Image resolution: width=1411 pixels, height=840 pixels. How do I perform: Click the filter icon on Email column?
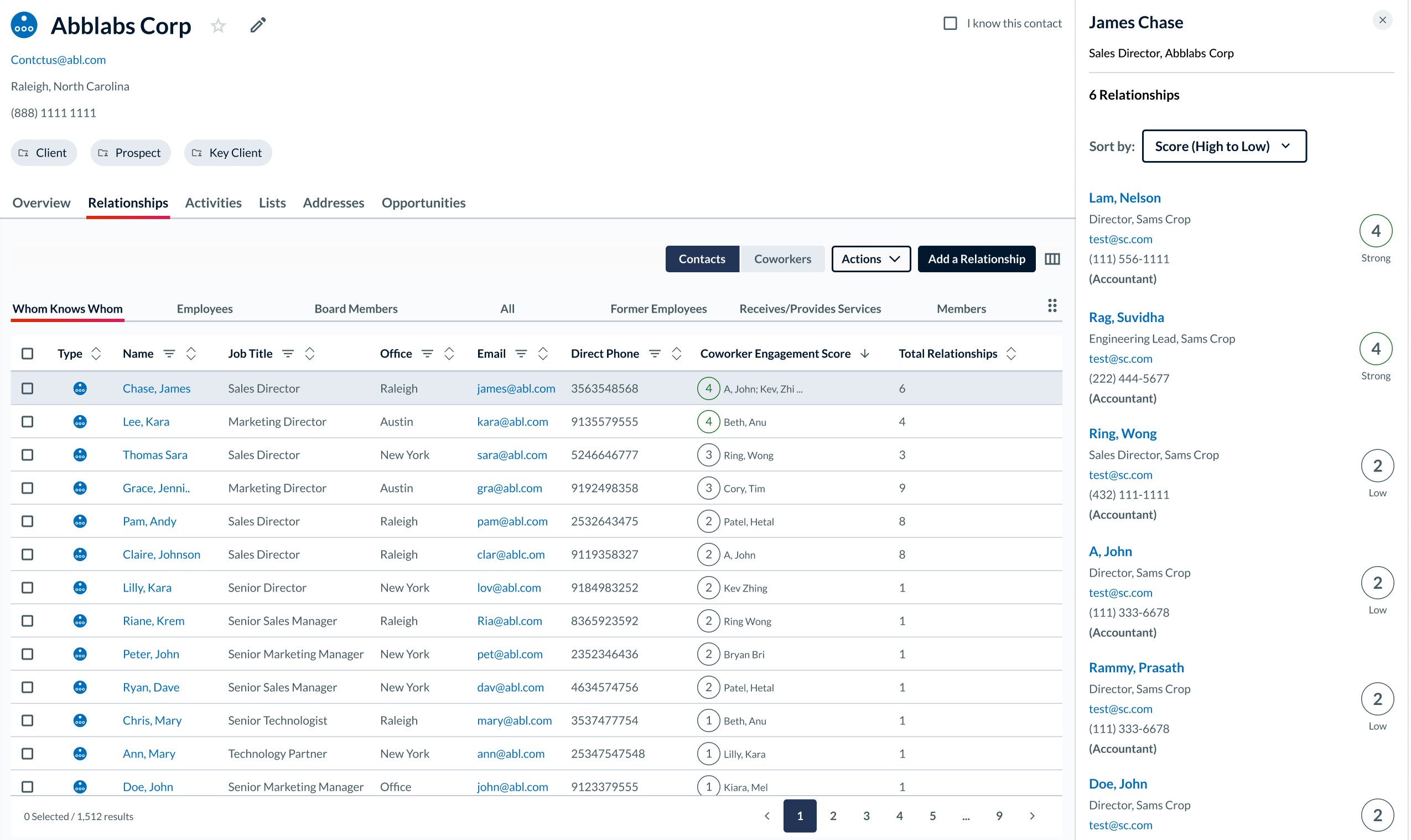click(521, 353)
